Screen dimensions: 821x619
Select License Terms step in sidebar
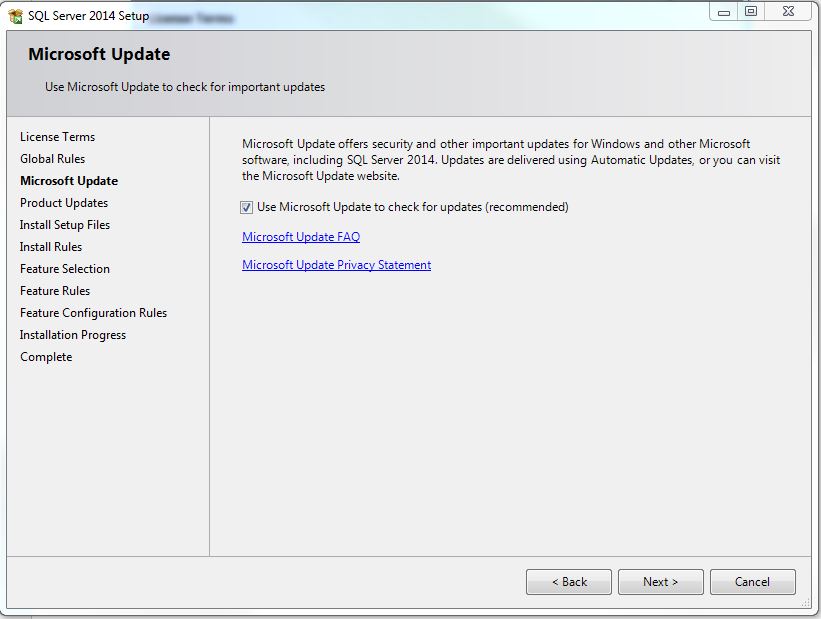point(58,137)
